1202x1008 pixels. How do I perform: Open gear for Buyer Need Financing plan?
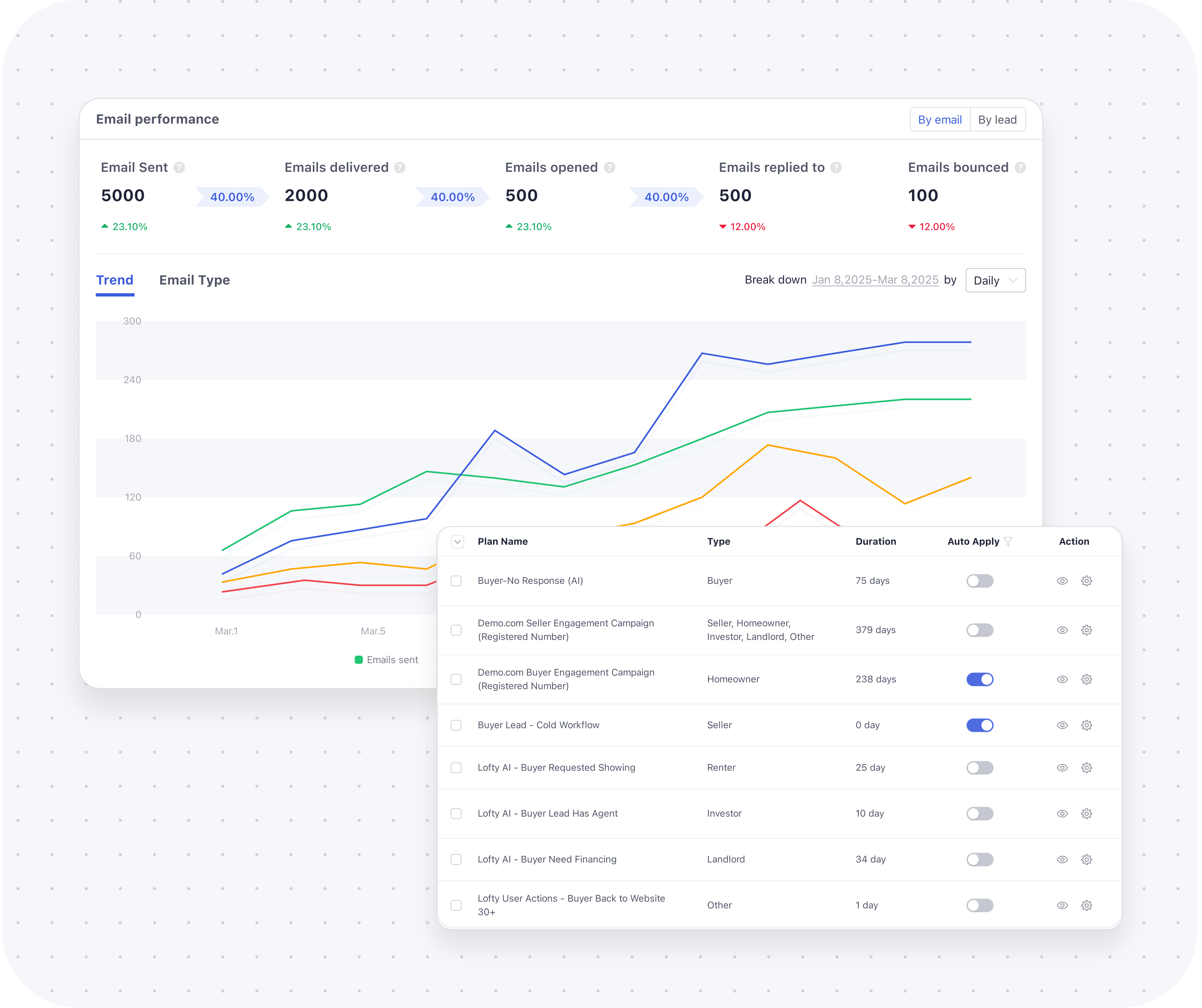pos(1087,859)
